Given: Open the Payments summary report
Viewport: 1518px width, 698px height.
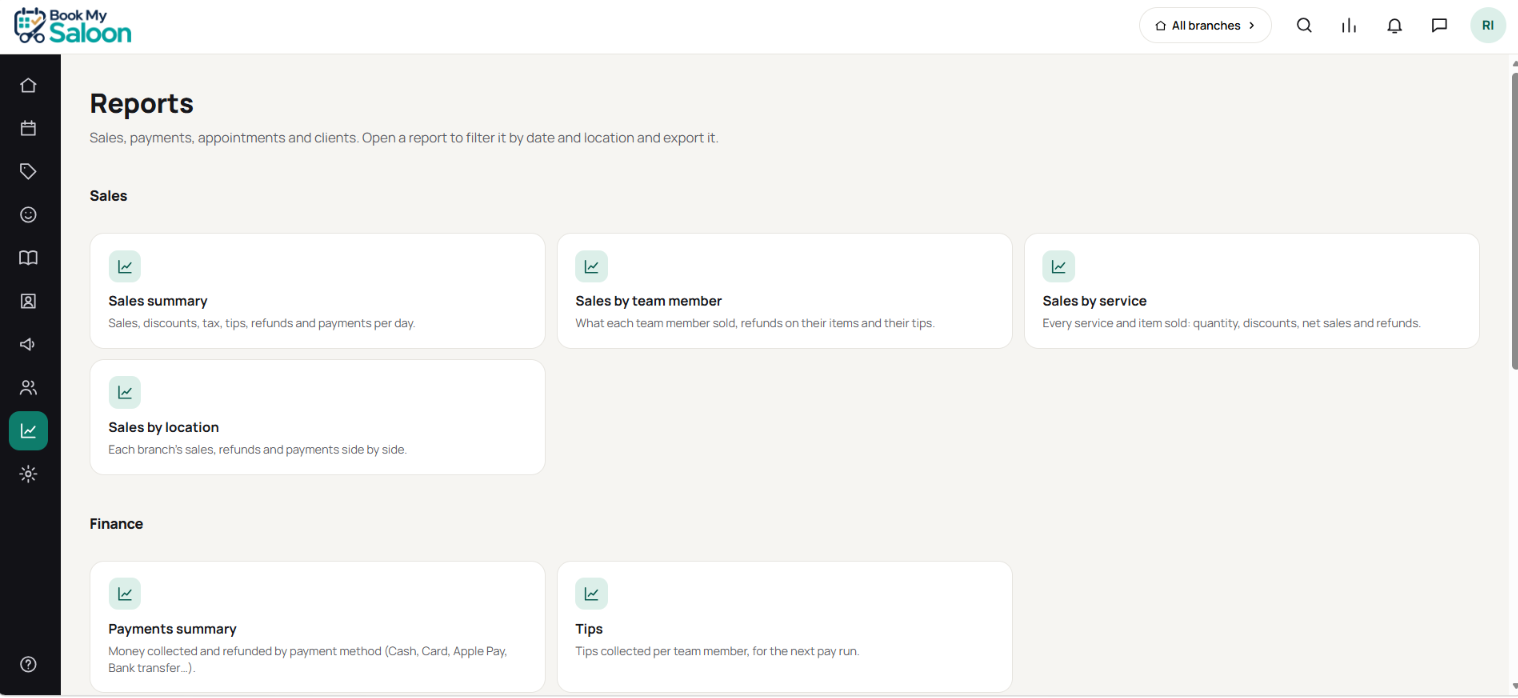Looking at the screenshot, I should point(317,627).
